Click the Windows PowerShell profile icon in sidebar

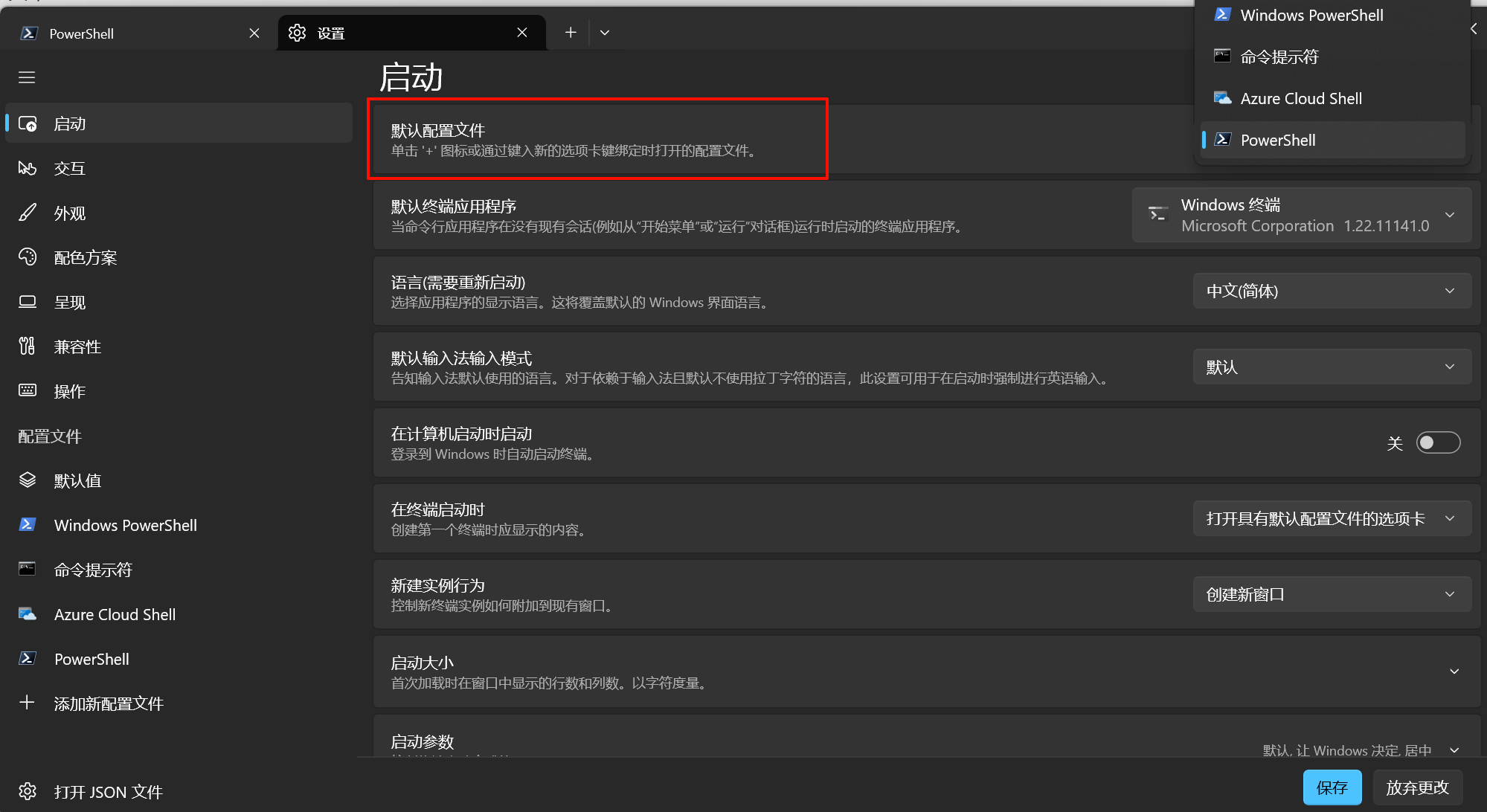(28, 525)
